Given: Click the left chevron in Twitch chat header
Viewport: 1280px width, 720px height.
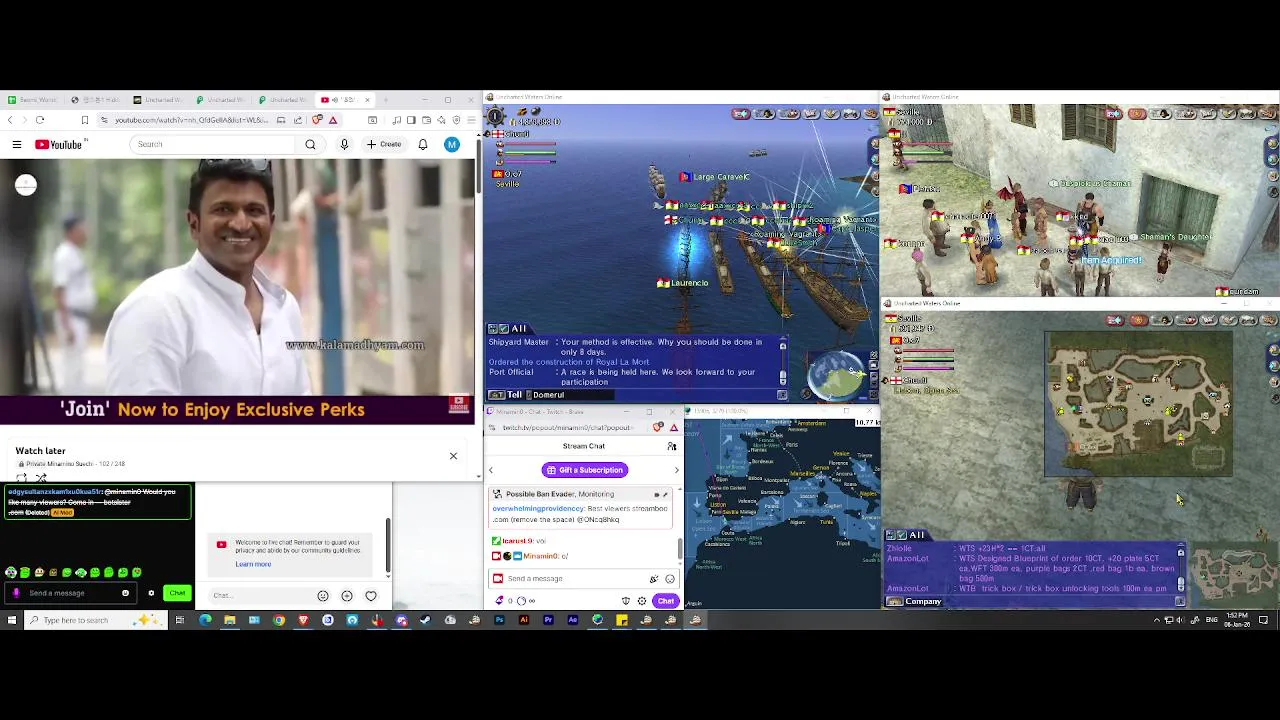Looking at the screenshot, I should [x=491, y=470].
